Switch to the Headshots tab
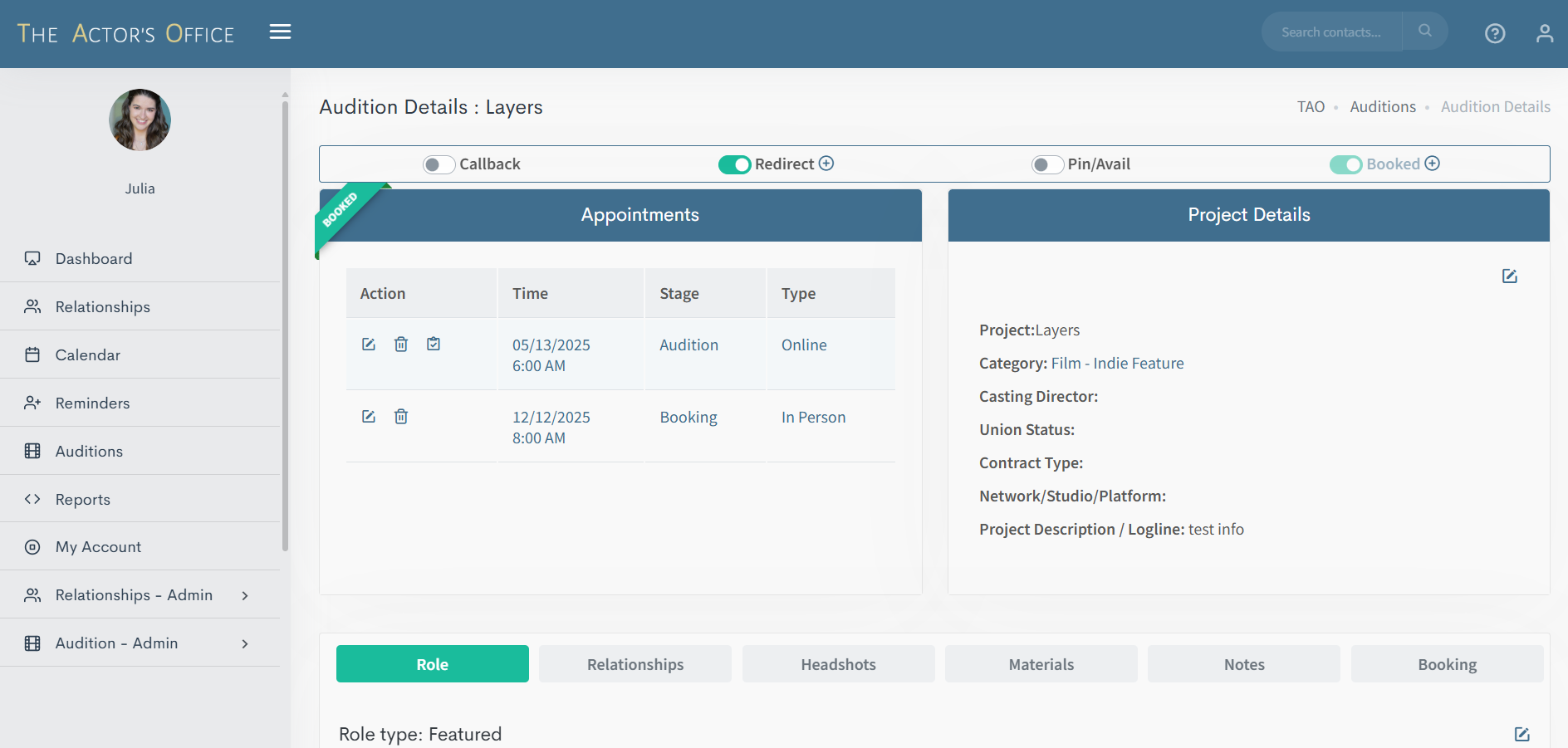 pos(838,664)
